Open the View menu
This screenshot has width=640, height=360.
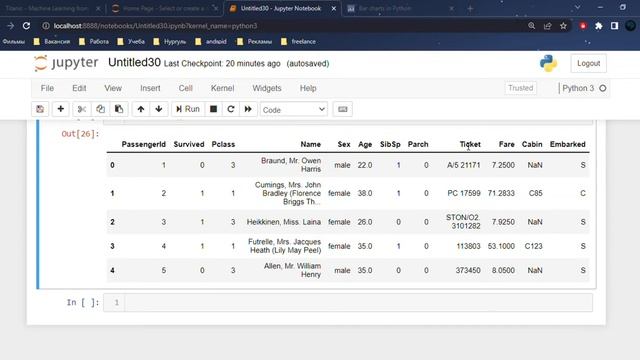click(113, 88)
